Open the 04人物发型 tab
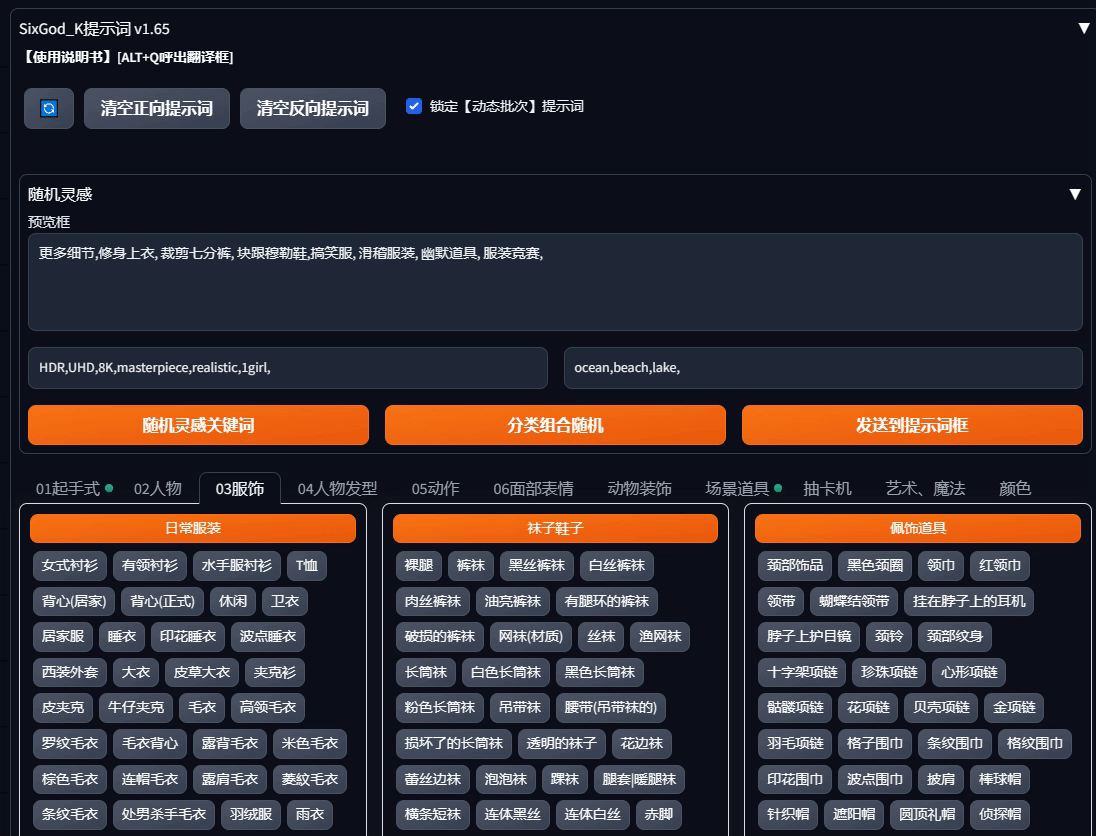 pos(337,488)
